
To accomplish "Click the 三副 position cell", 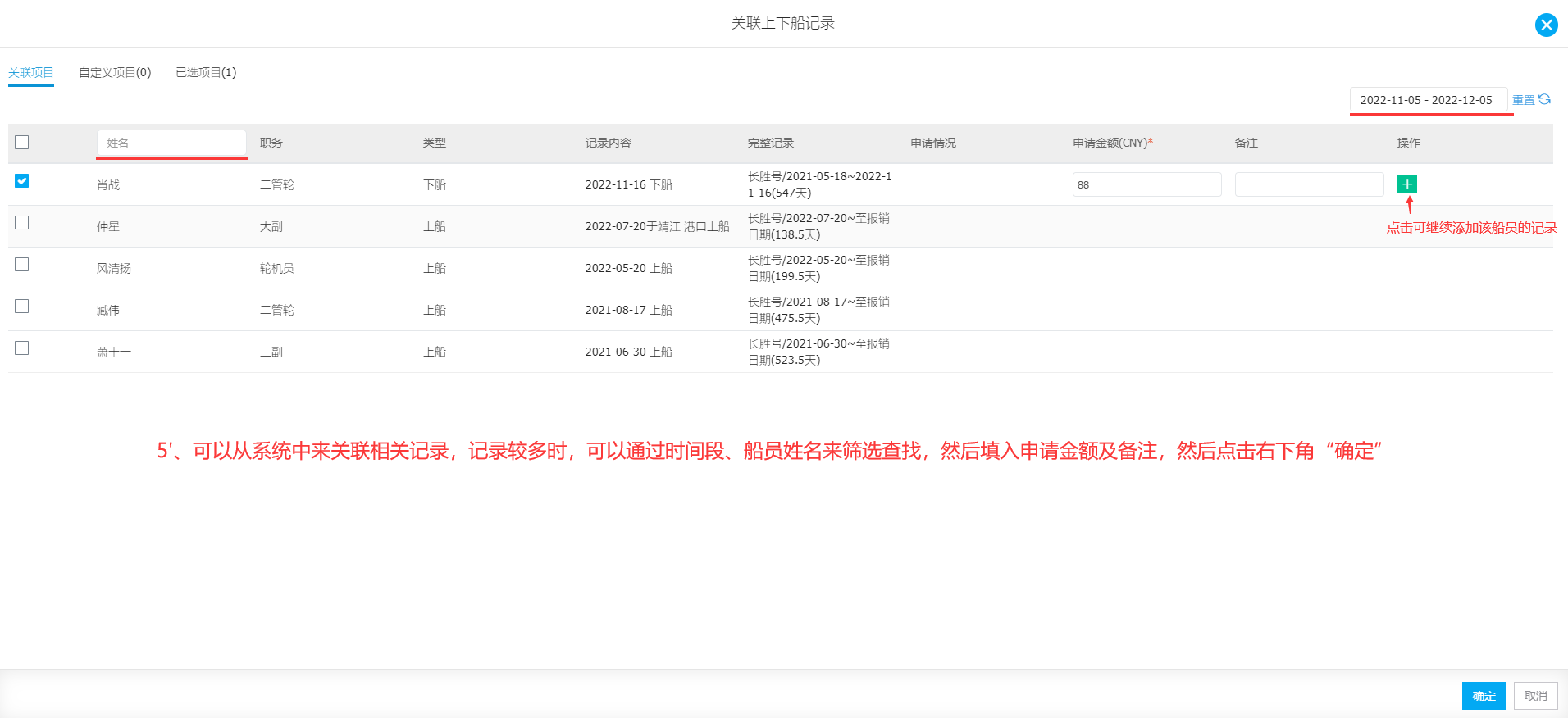I will click(271, 352).
